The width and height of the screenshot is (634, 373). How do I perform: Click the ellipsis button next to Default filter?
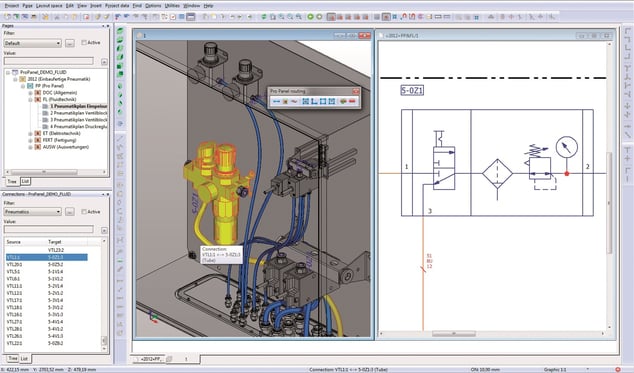[x=70, y=43]
